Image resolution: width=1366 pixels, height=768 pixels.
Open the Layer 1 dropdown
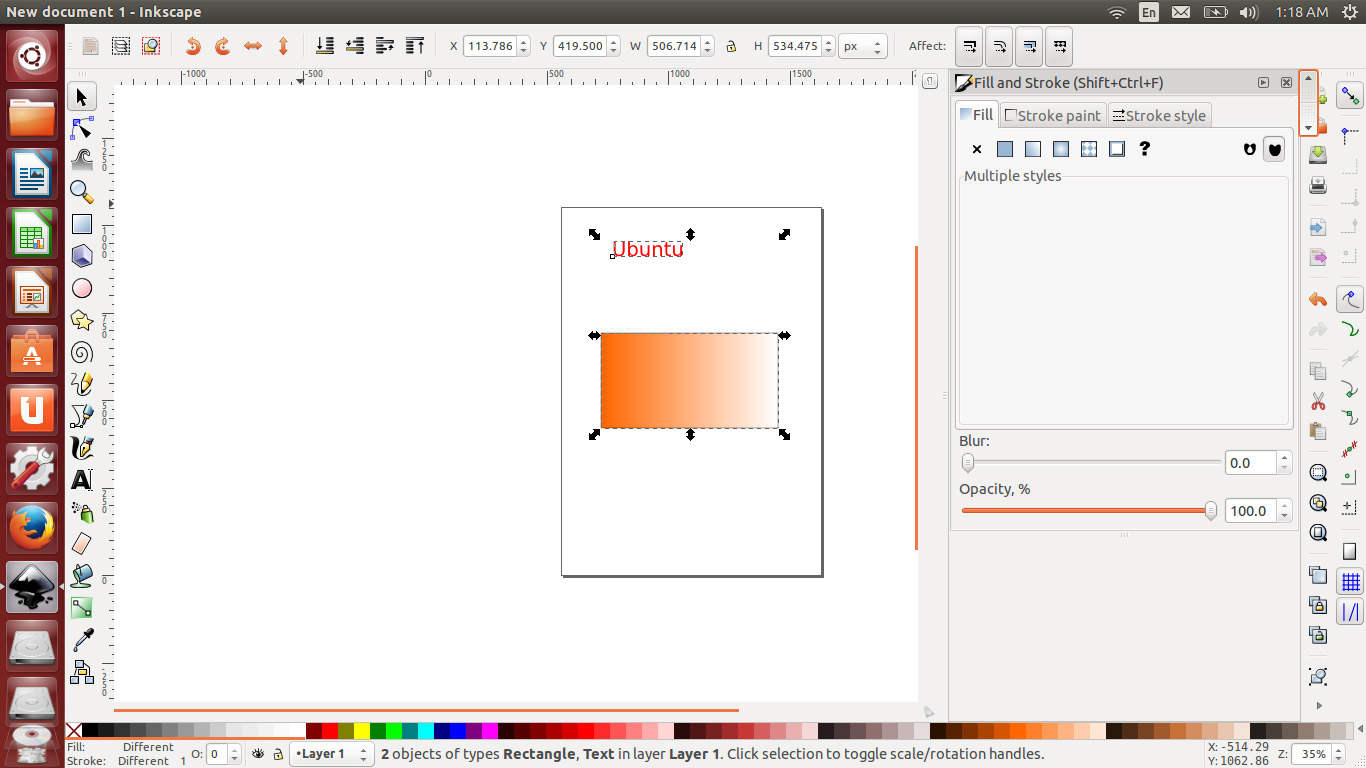(x=331, y=754)
